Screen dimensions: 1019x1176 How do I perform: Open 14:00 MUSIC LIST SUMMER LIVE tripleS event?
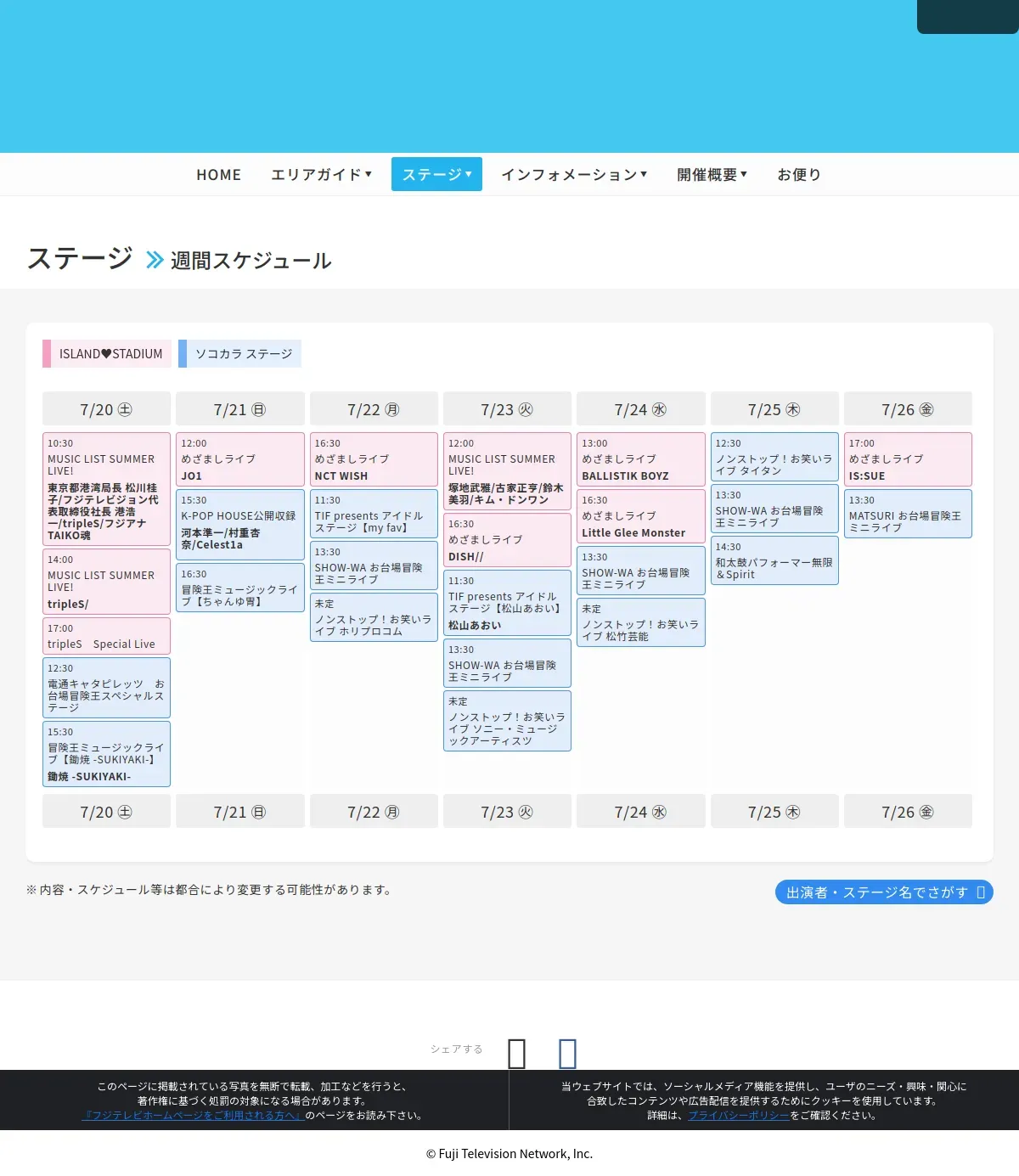click(106, 582)
